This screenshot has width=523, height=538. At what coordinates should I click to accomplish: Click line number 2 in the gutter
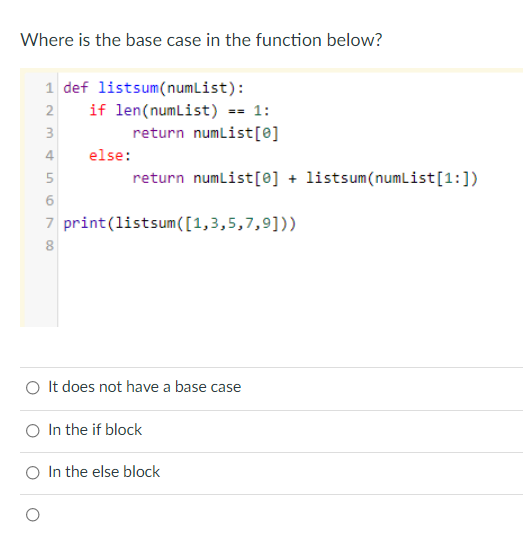click(x=50, y=110)
